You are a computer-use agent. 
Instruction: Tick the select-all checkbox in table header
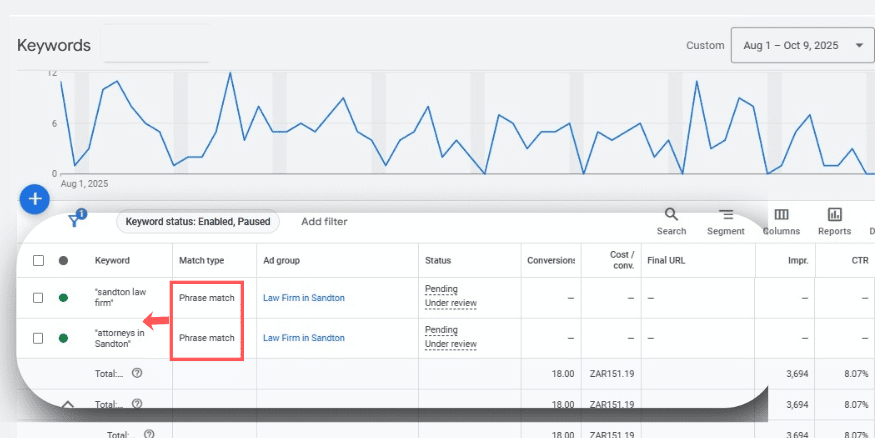pos(38,261)
